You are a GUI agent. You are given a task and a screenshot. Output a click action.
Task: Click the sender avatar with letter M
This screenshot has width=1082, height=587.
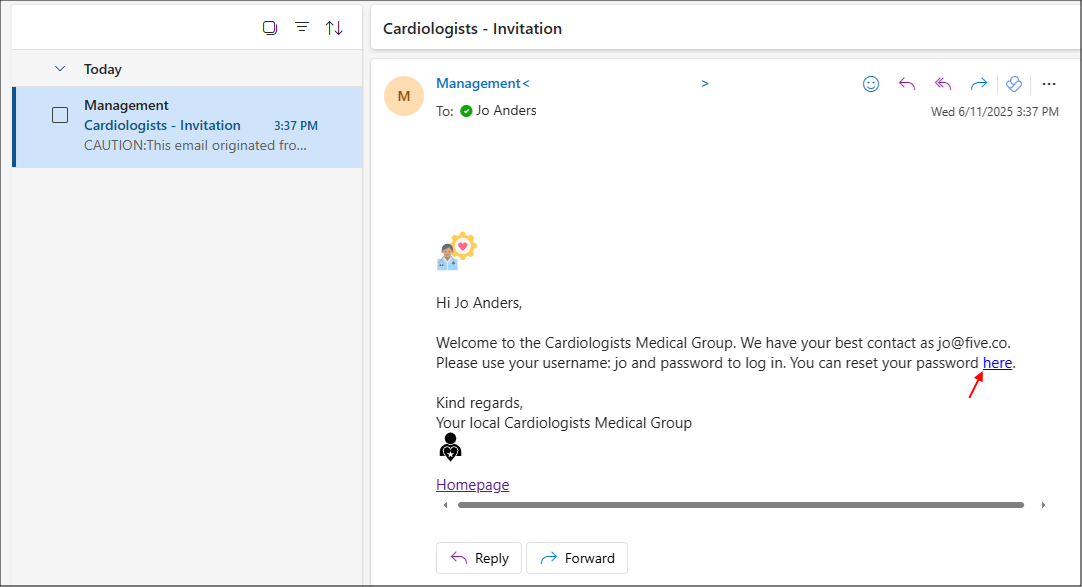pos(404,96)
